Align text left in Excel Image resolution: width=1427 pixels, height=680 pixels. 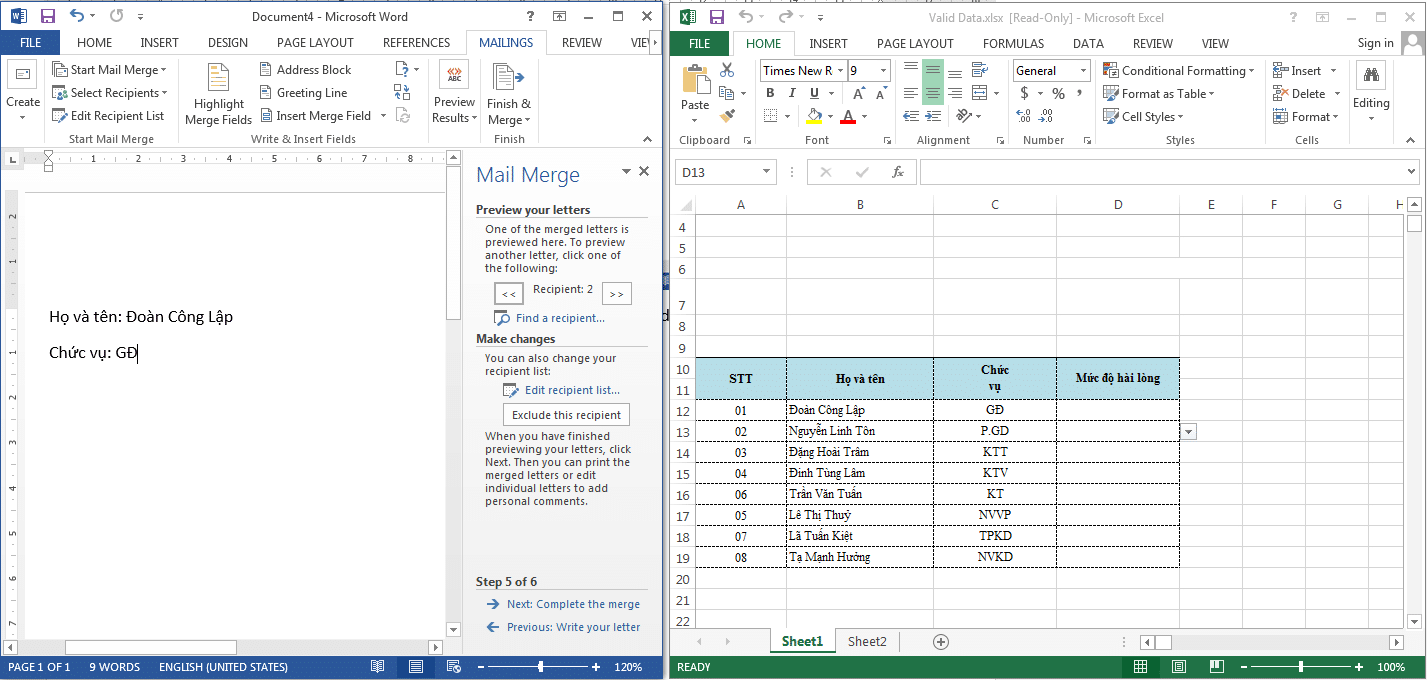coord(910,93)
